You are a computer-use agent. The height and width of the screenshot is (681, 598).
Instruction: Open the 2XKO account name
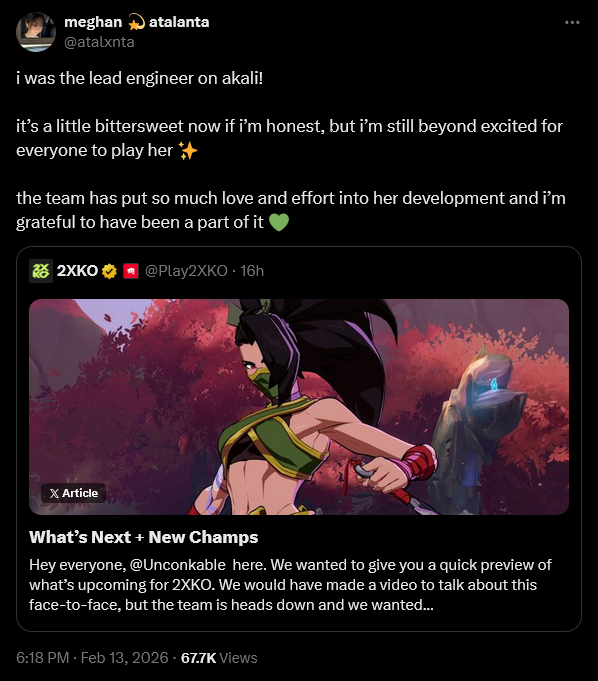77,271
